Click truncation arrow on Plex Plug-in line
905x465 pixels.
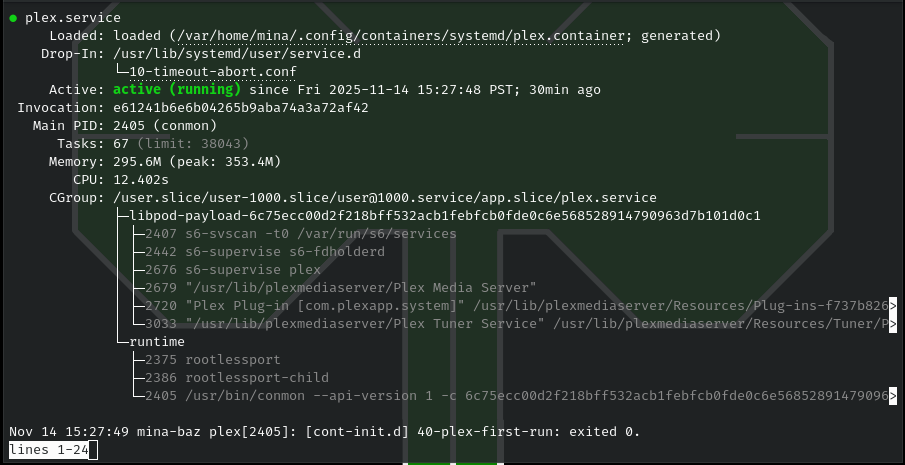coord(893,306)
